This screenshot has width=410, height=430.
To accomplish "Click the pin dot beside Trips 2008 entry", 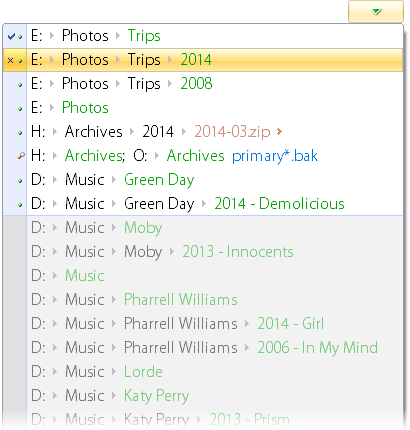I will tap(20, 85).
